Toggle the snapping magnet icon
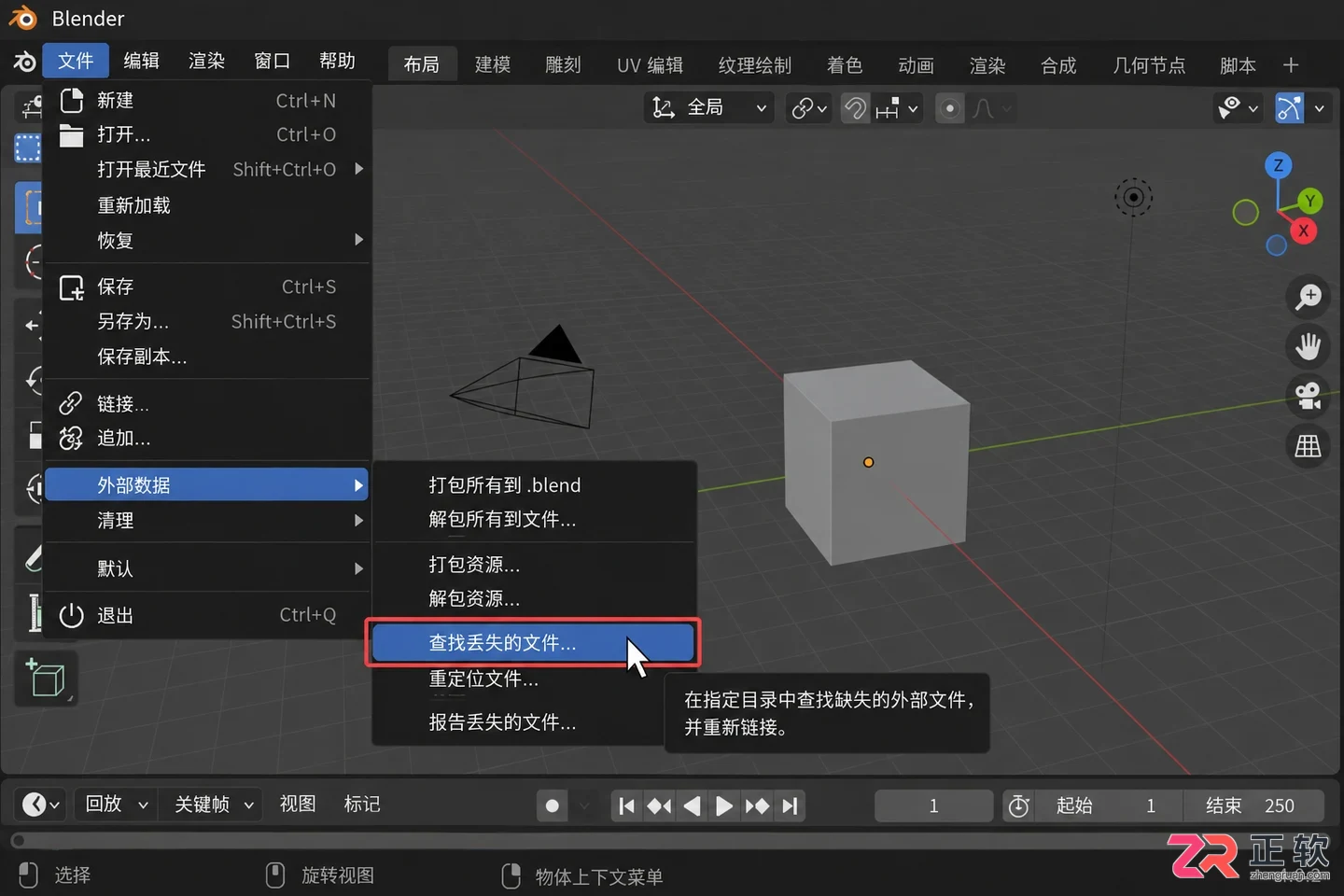The height and width of the screenshot is (896, 1344). click(855, 108)
